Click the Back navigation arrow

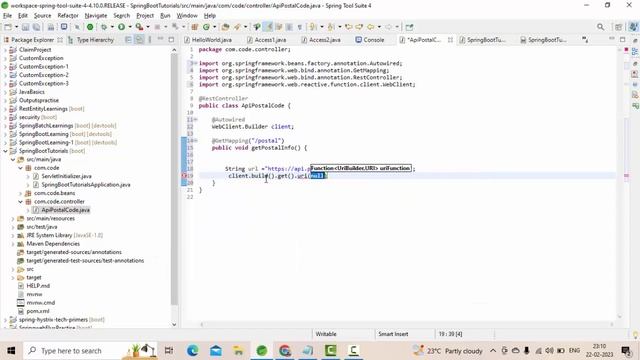click(x=370, y=27)
